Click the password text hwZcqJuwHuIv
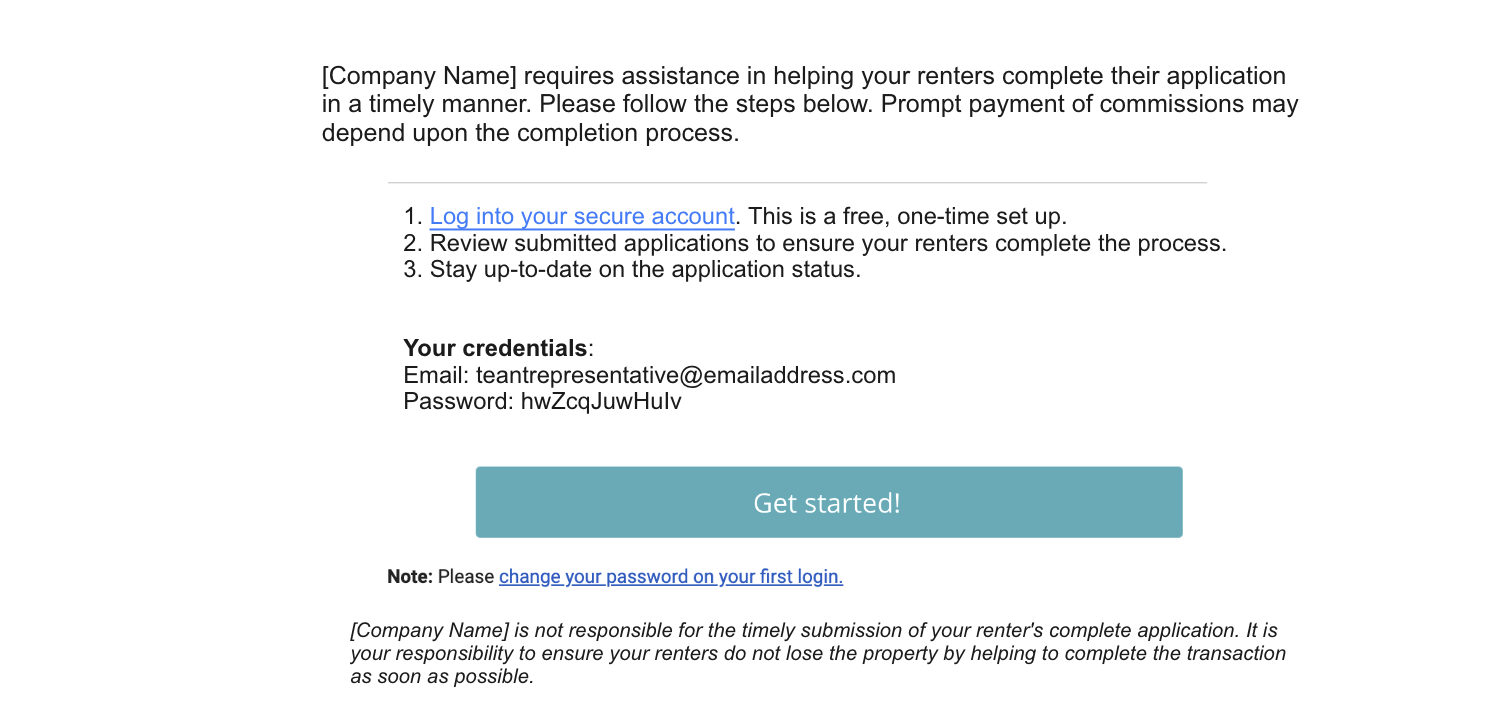The height and width of the screenshot is (720, 1500). (x=600, y=402)
